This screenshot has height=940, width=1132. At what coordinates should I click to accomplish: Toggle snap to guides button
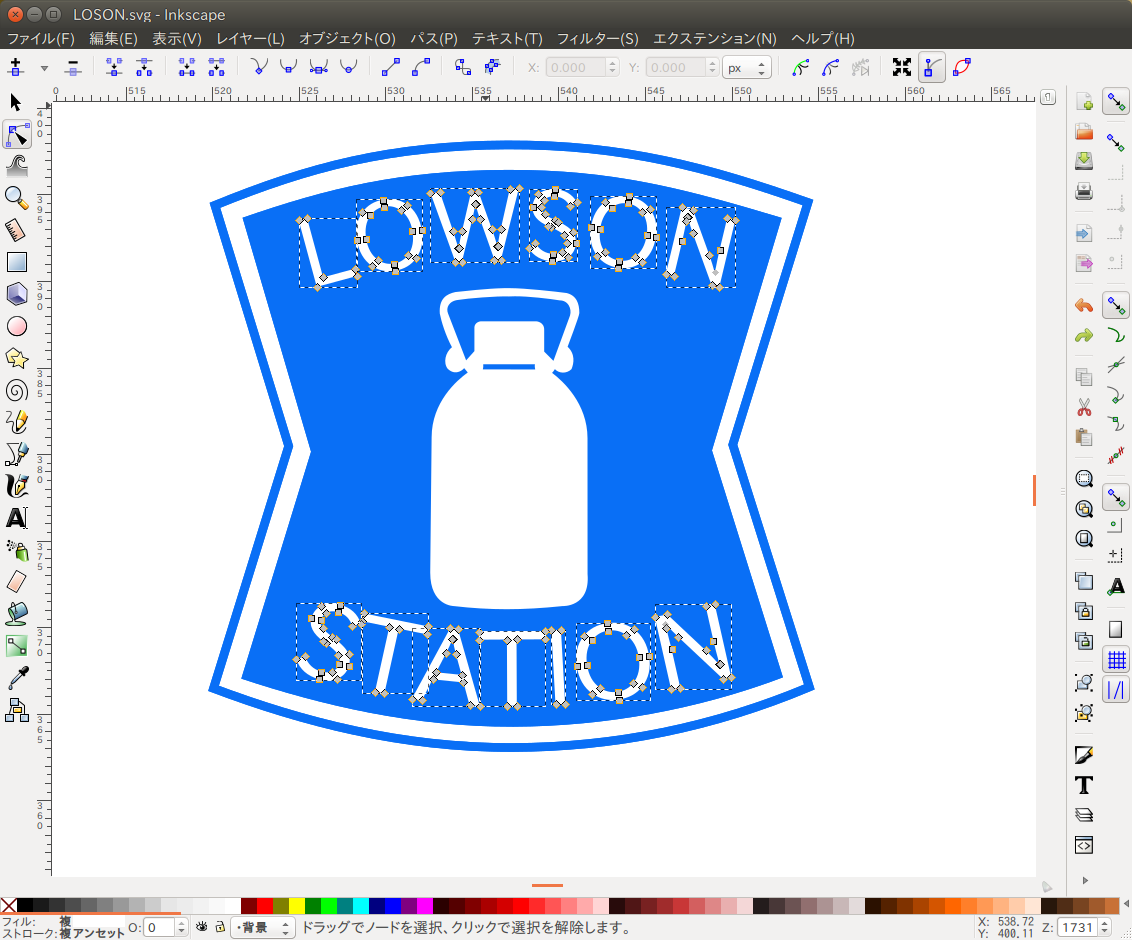(x=1116, y=690)
